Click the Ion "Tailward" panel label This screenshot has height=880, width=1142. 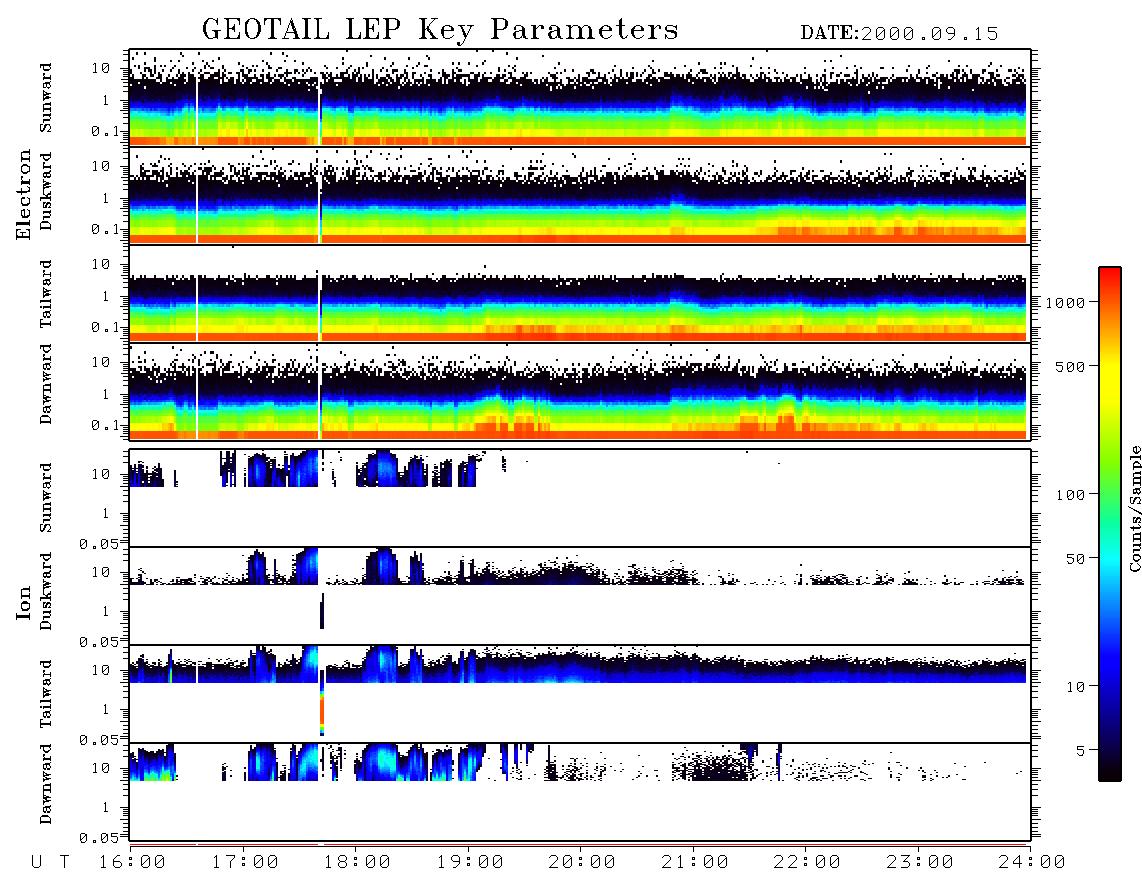(46, 694)
